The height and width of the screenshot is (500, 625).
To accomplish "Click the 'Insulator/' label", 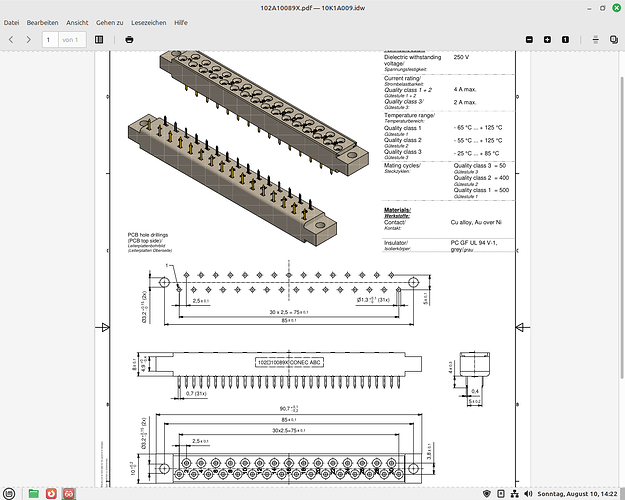I will tap(396, 242).
